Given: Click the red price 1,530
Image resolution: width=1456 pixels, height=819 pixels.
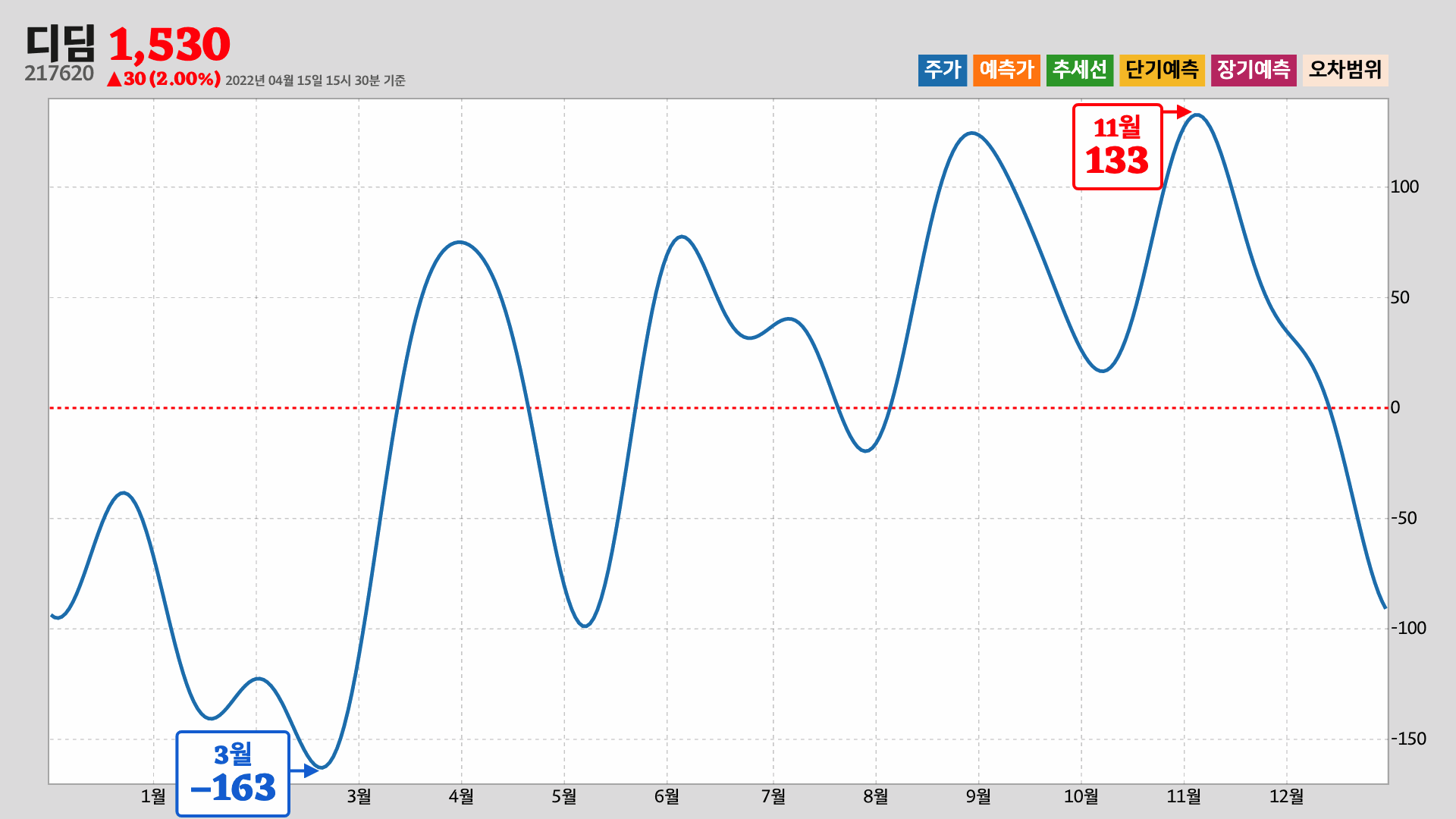Looking at the screenshot, I should (x=170, y=45).
